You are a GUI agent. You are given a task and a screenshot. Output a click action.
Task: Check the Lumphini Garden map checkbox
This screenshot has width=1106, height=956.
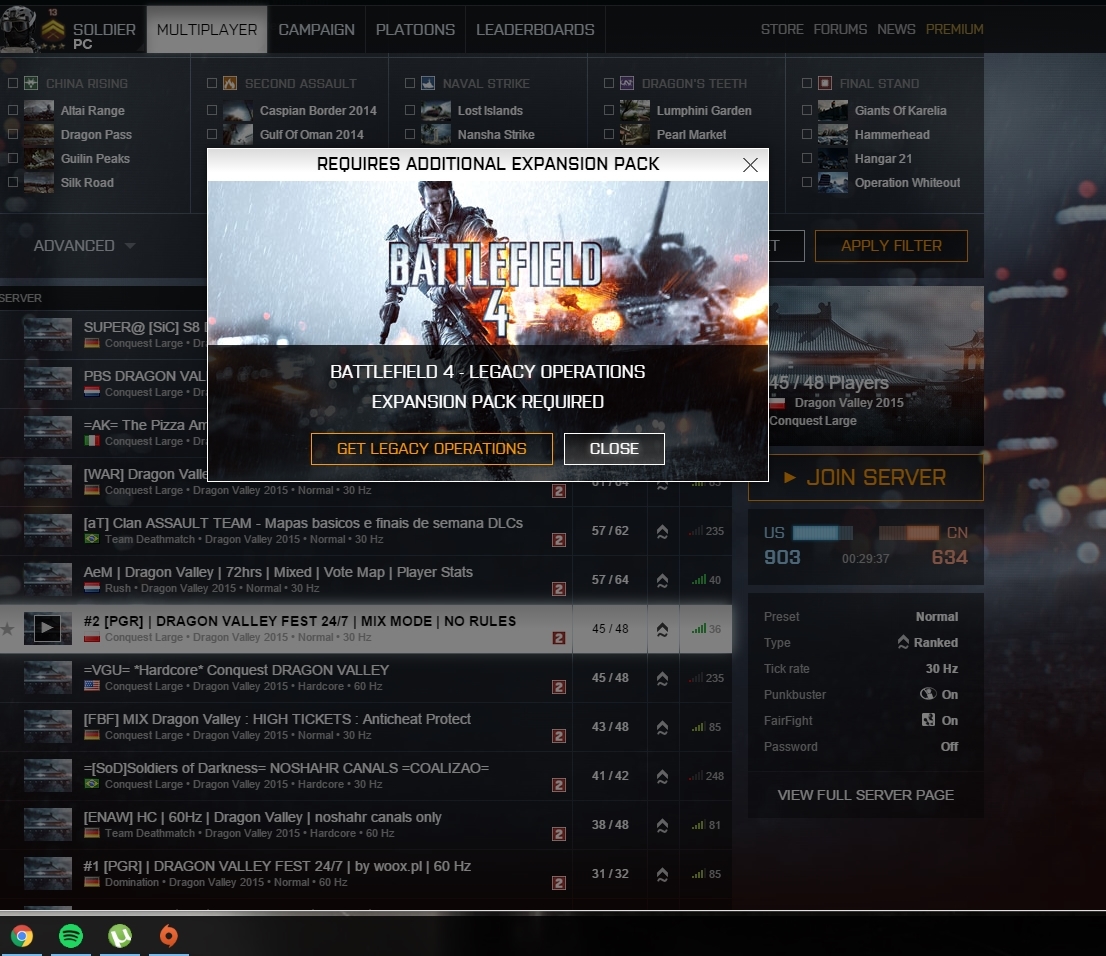[609, 110]
